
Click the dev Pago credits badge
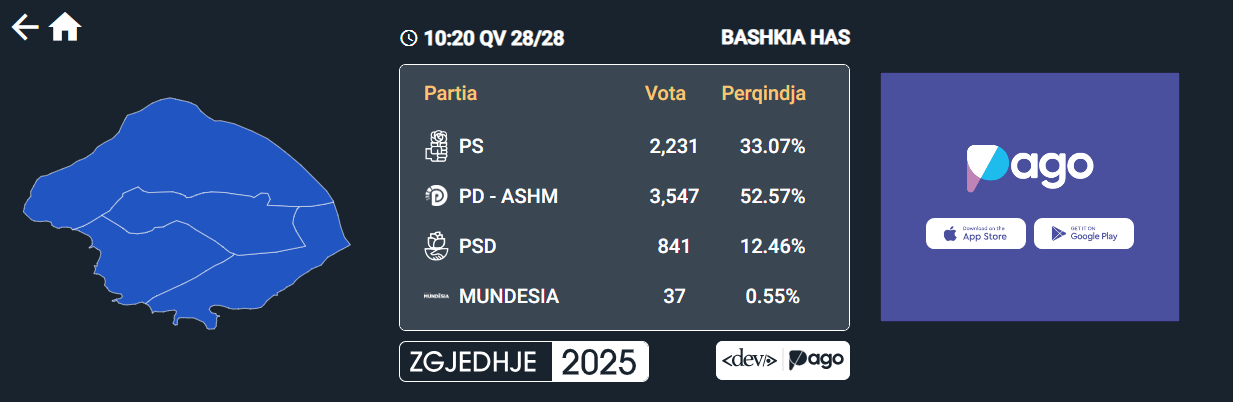coord(782,360)
